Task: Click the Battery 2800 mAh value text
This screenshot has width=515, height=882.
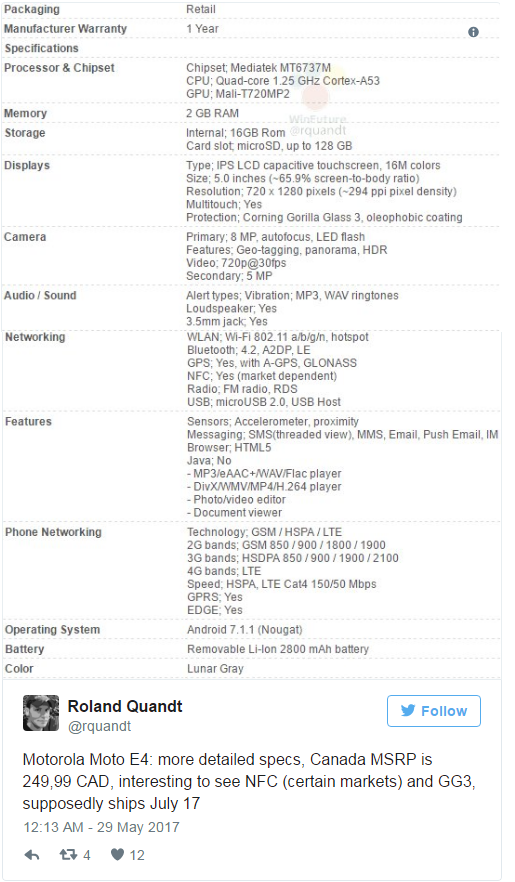Action: [x=278, y=649]
